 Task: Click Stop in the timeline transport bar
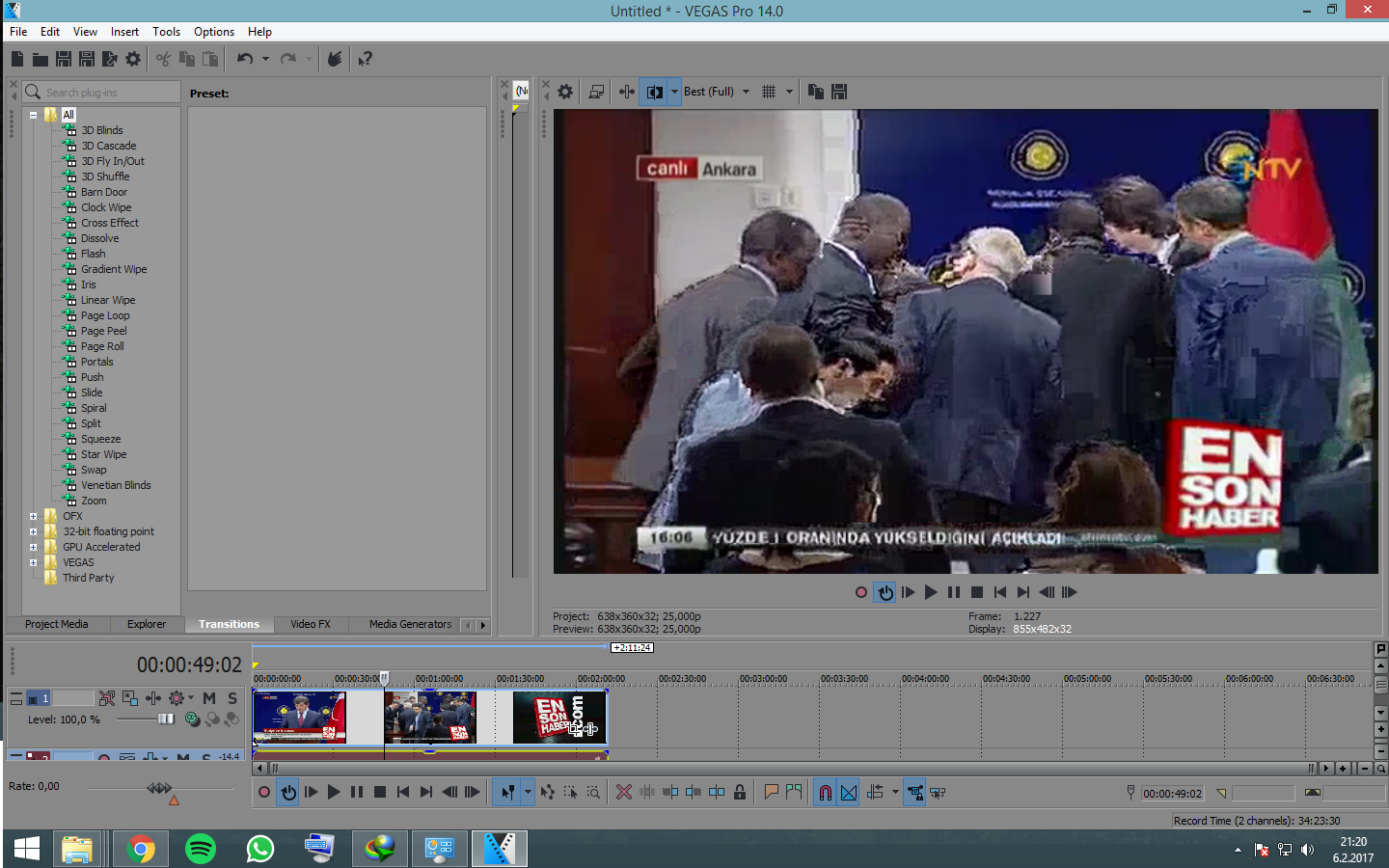[380, 792]
